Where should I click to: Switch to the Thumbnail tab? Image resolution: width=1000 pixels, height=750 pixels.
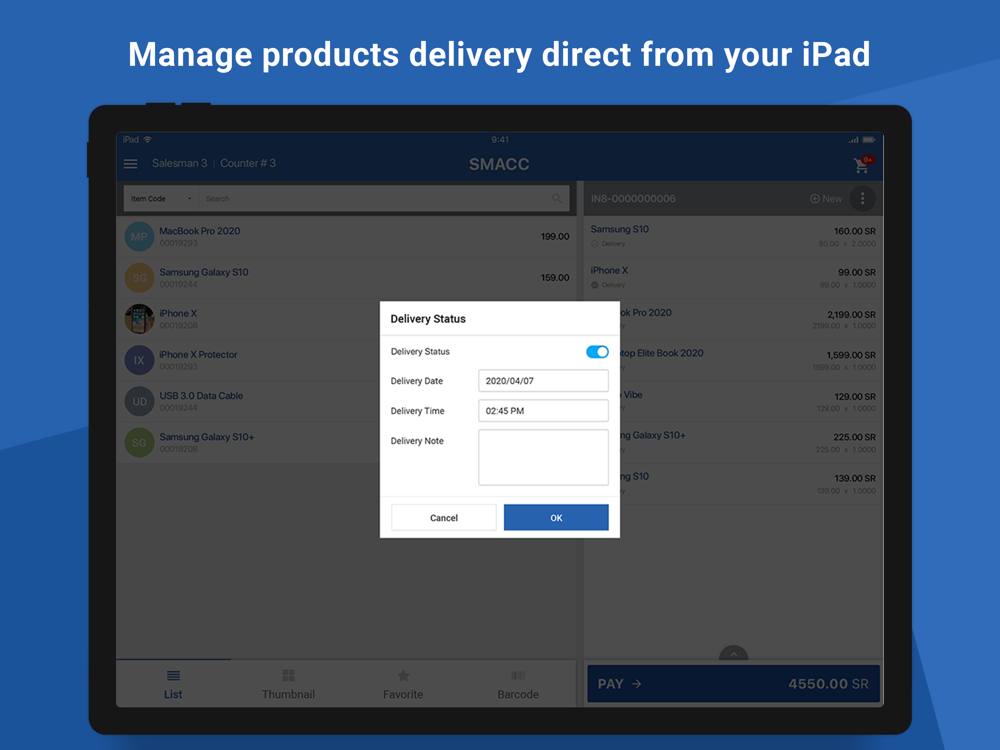tap(288, 684)
